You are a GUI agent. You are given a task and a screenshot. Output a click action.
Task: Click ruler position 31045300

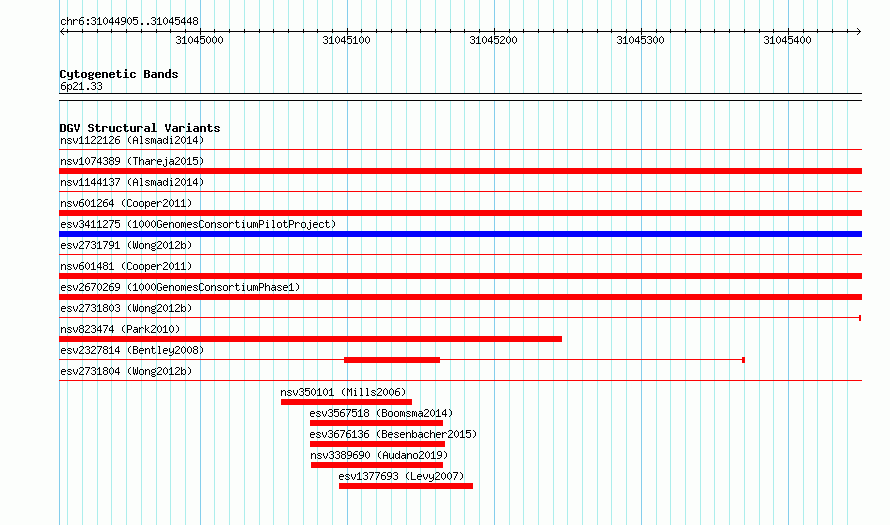[640, 40]
